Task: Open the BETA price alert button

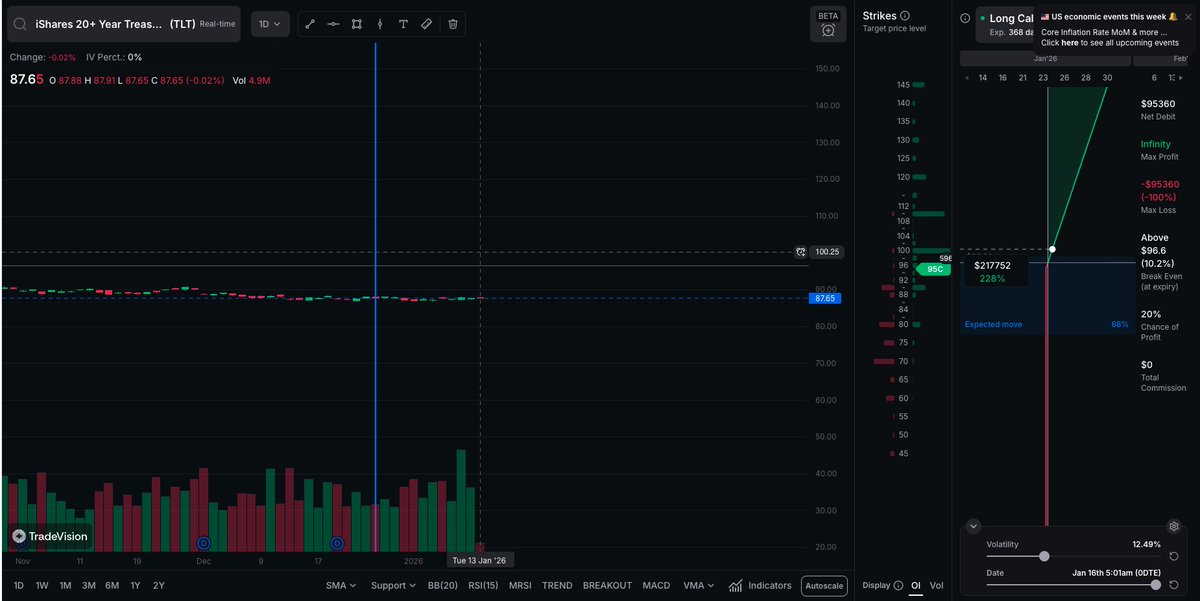Action: coord(828,24)
